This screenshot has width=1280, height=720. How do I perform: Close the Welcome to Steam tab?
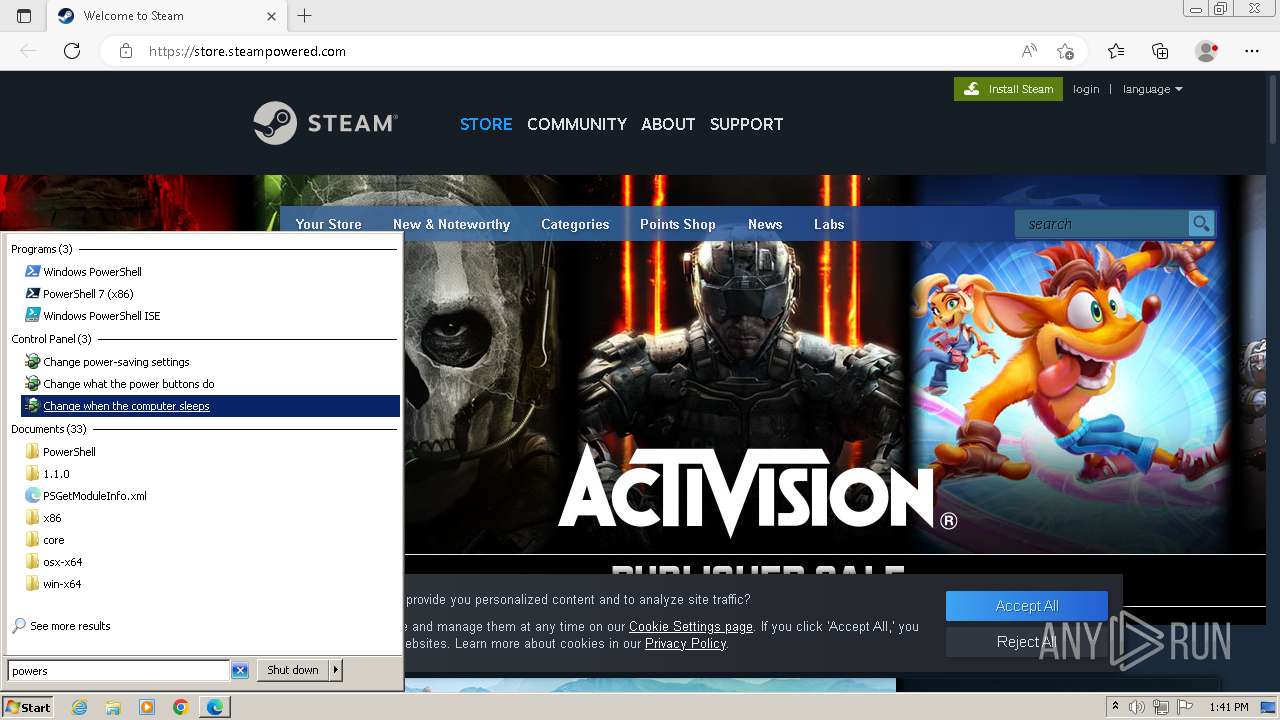[272, 16]
